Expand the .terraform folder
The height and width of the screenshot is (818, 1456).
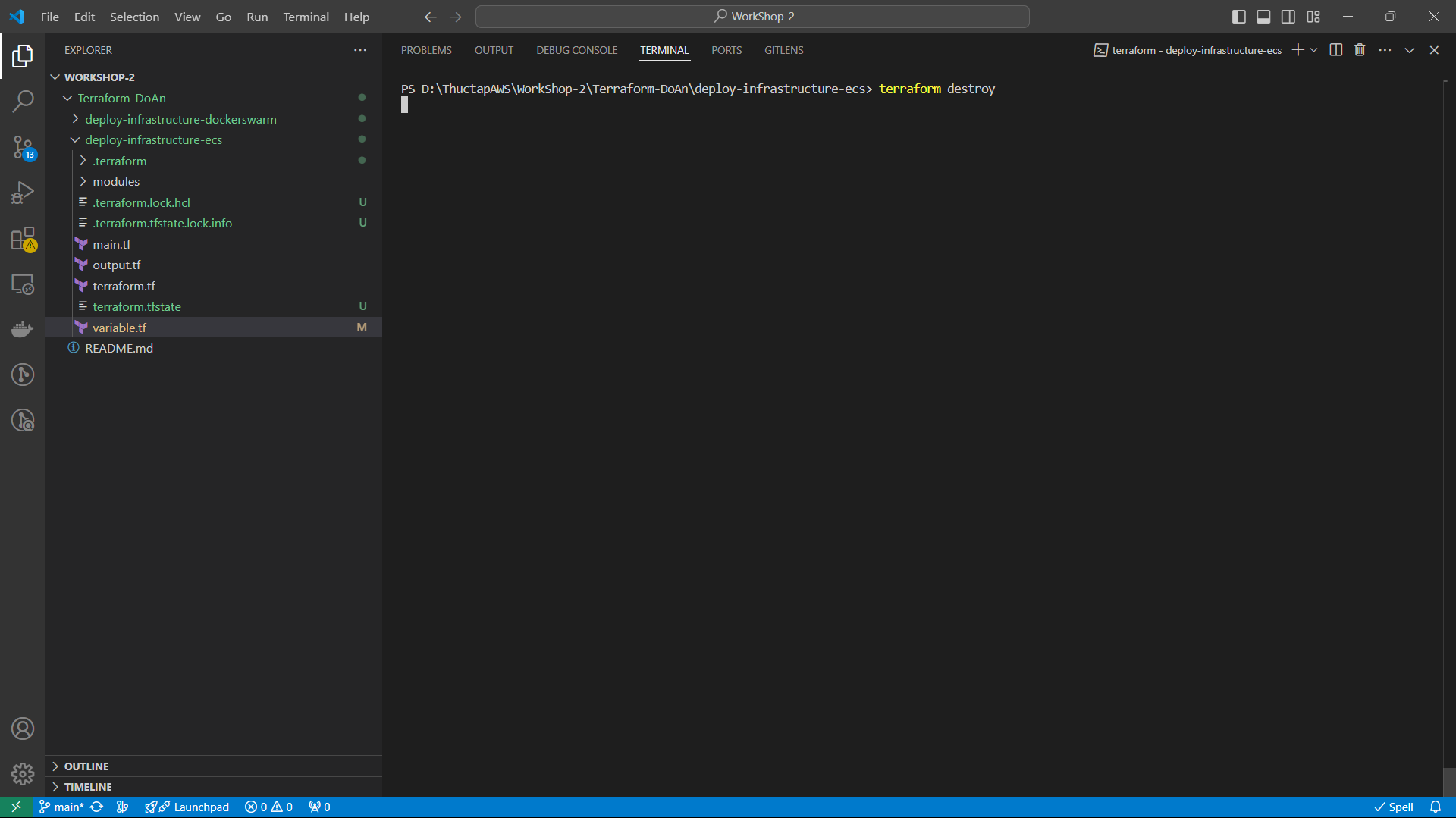tap(83, 161)
